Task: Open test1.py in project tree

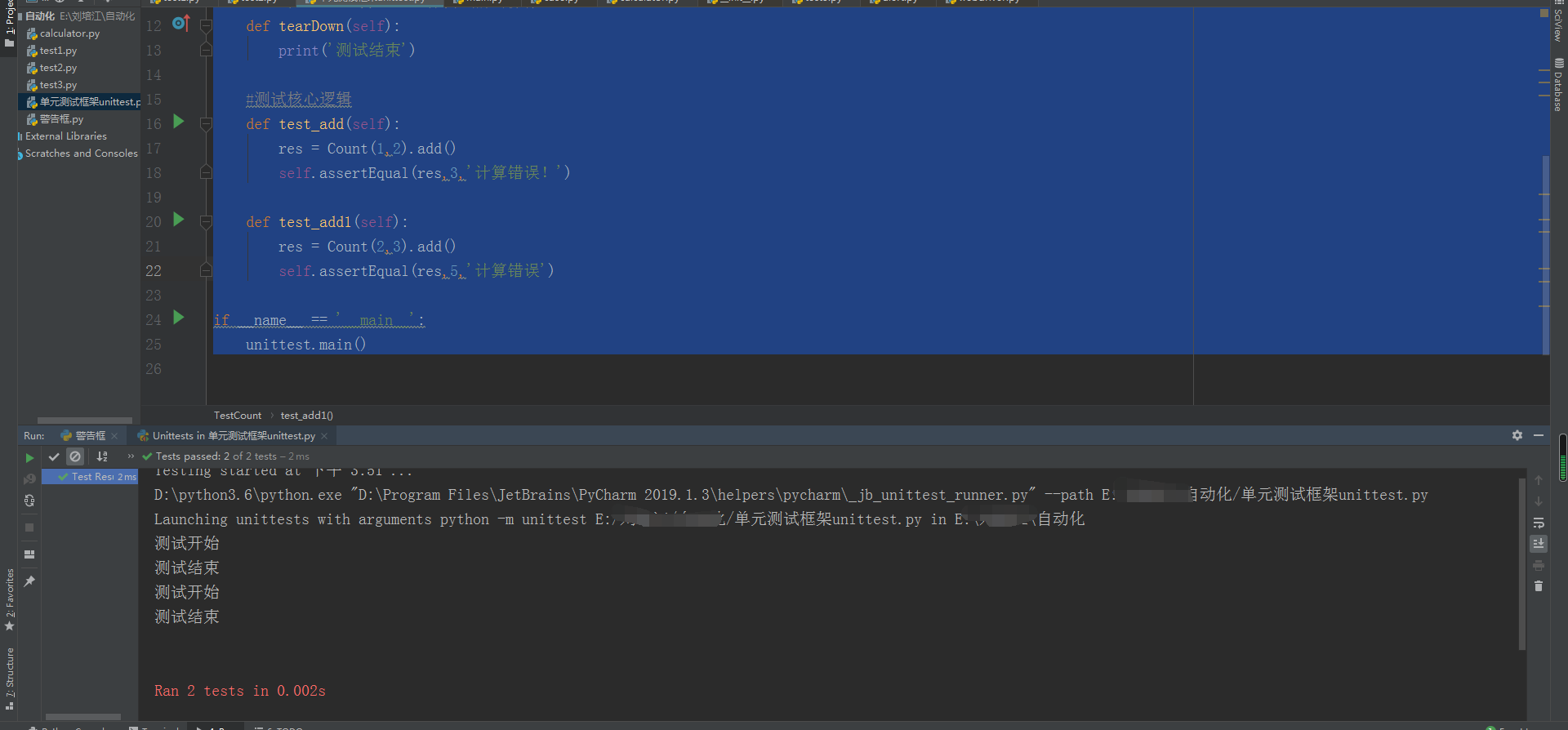Action: (58, 51)
